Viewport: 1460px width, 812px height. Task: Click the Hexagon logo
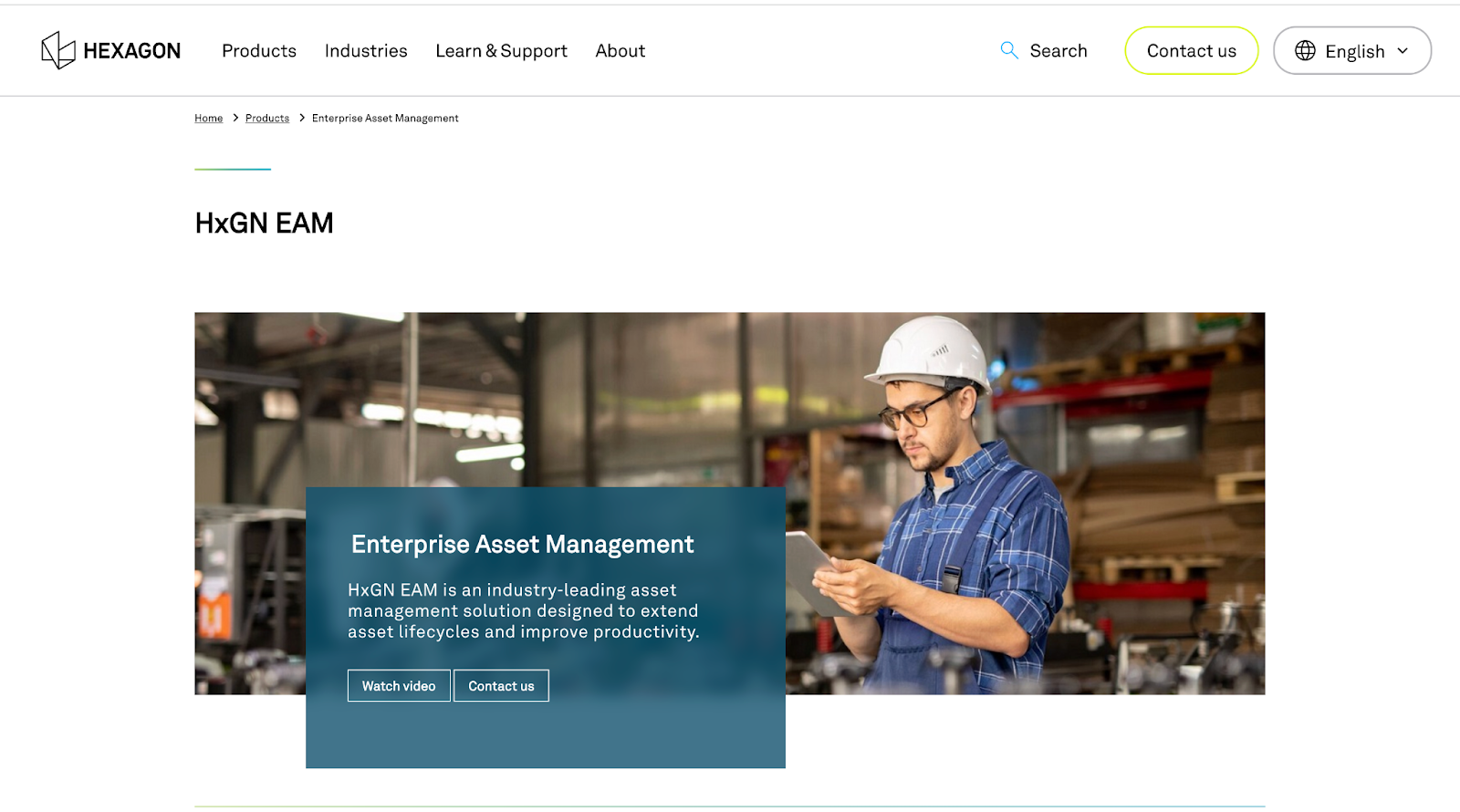coord(110,50)
